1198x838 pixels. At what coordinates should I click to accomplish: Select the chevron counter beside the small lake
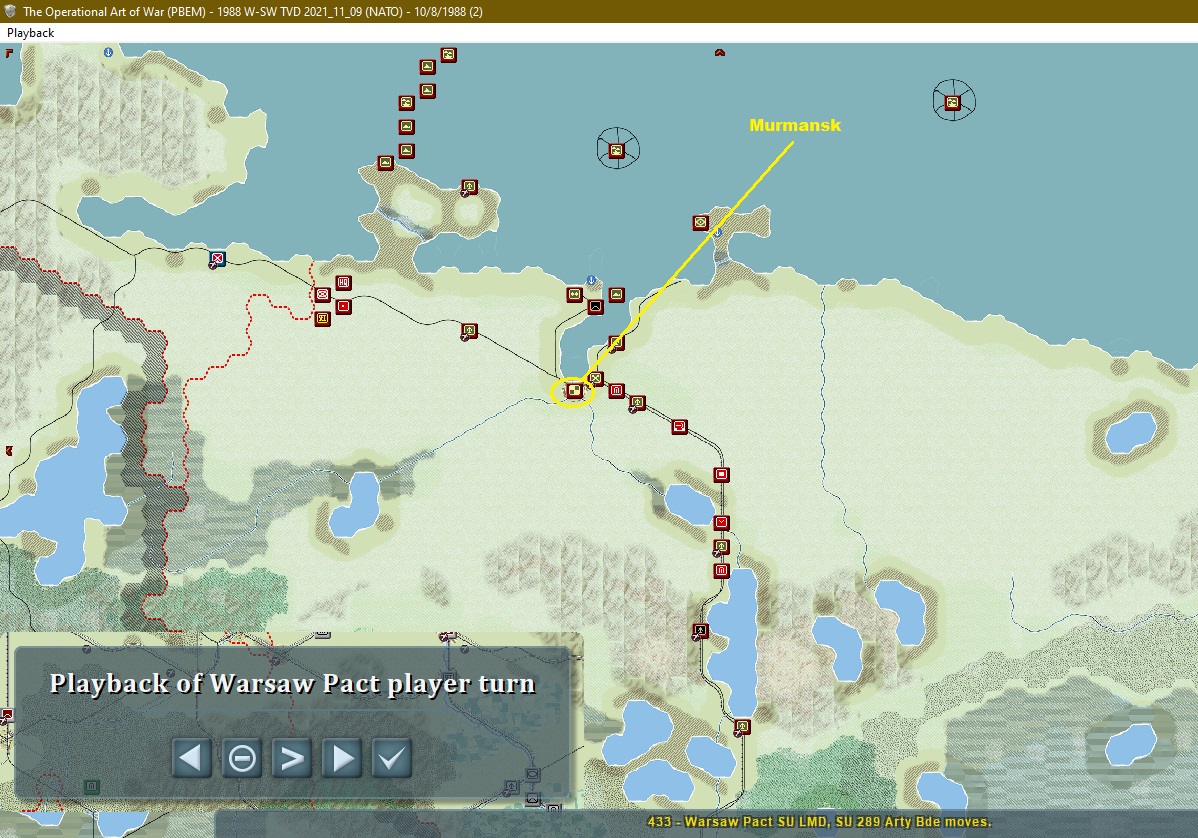click(721, 523)
